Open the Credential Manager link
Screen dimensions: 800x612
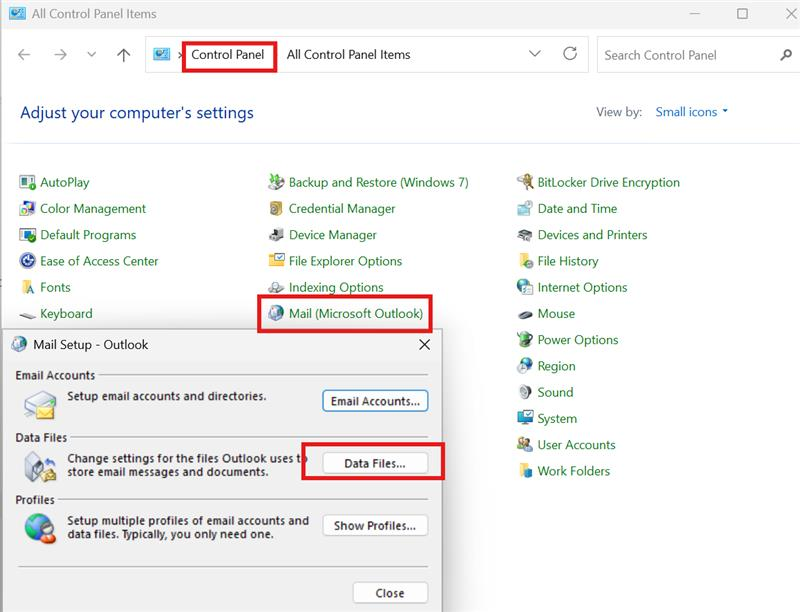342,209
